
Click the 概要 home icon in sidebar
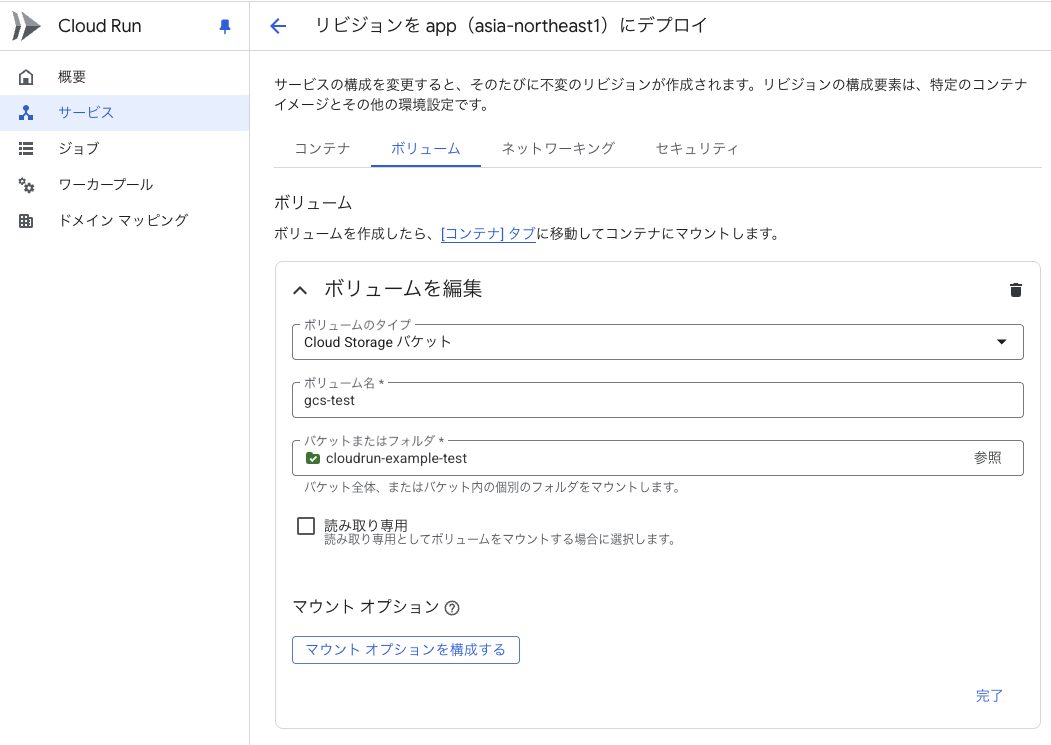pyautogui.click(x=26, y=76)
